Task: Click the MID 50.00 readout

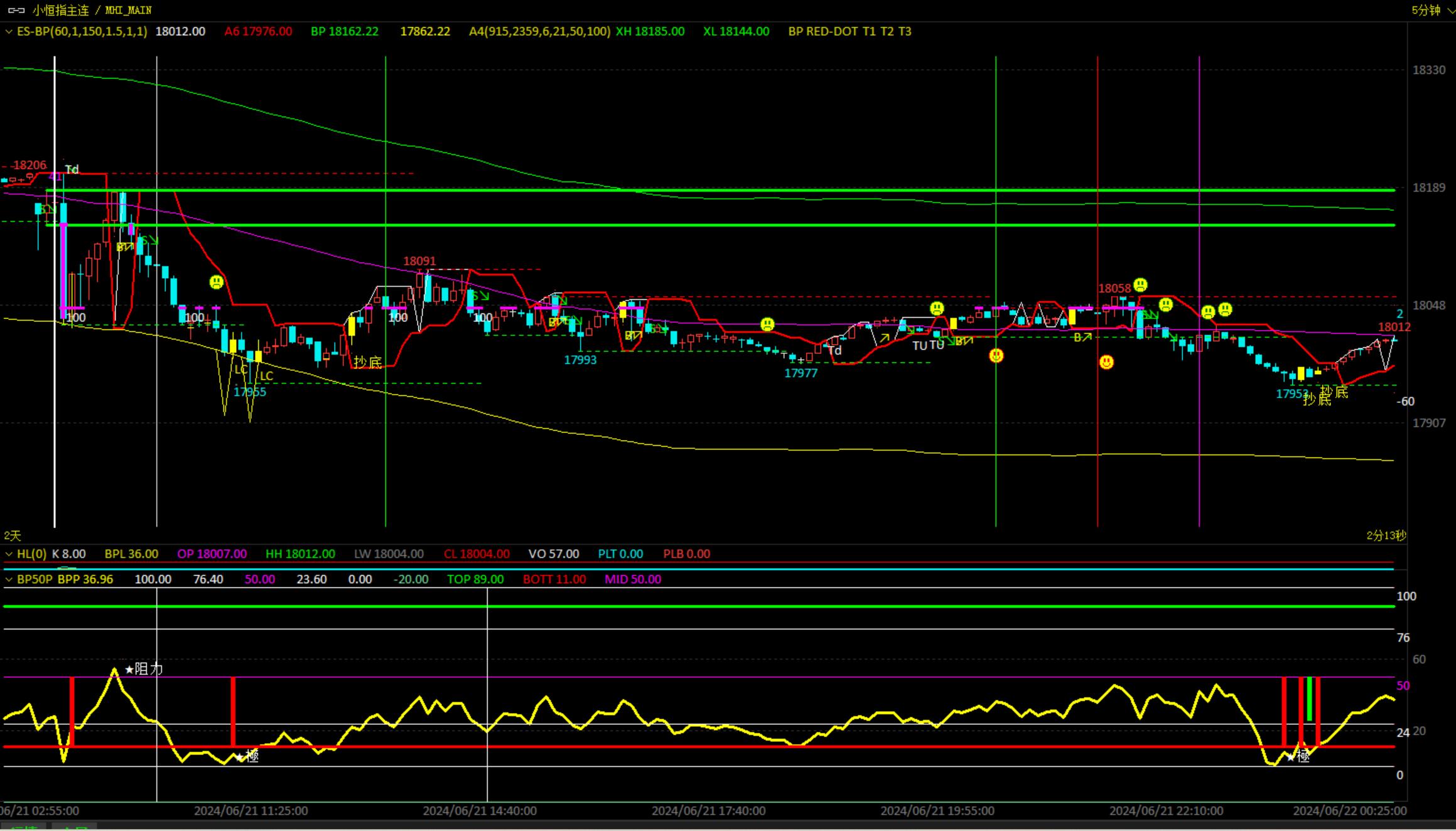Action: coord(633,579)
